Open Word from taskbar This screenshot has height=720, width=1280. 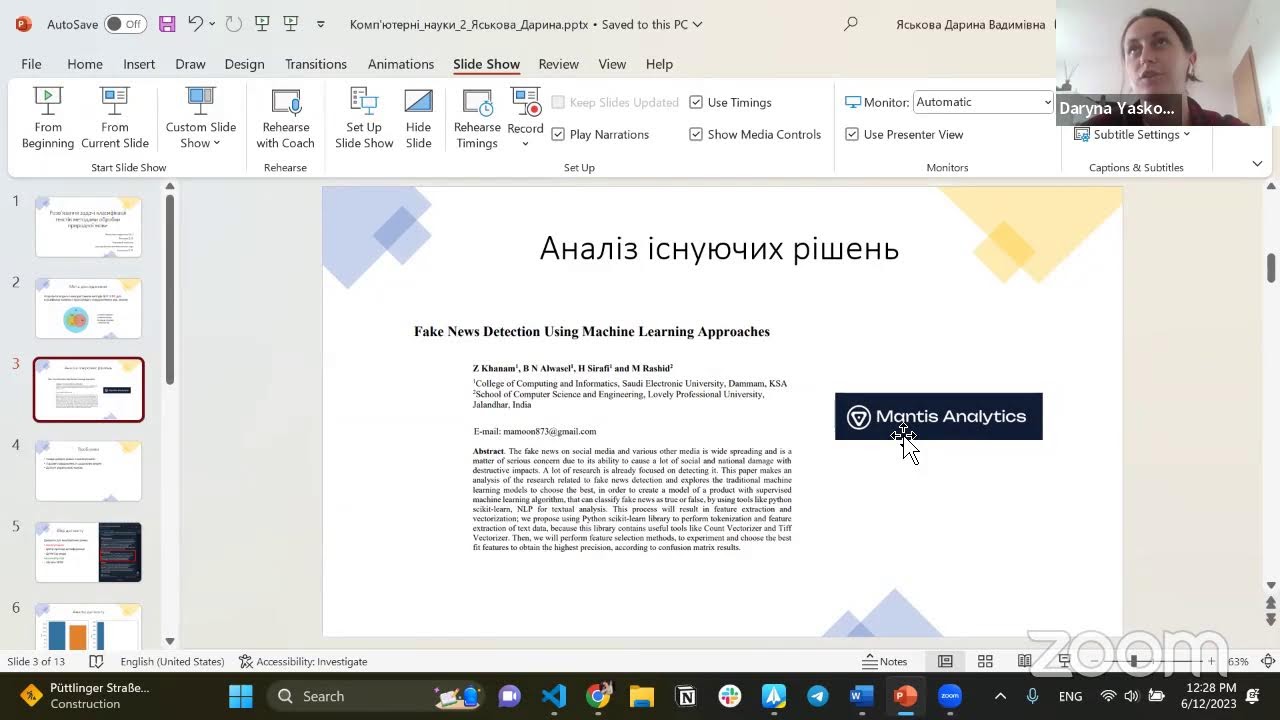coord(862,696)
